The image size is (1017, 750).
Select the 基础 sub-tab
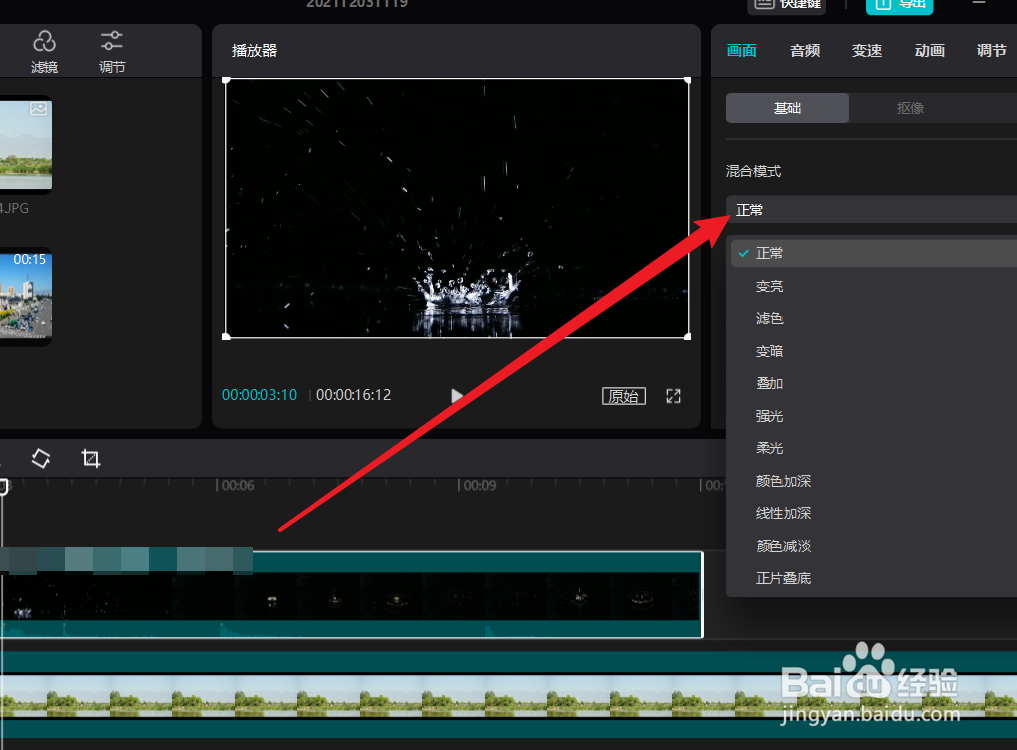pos(787,108)
